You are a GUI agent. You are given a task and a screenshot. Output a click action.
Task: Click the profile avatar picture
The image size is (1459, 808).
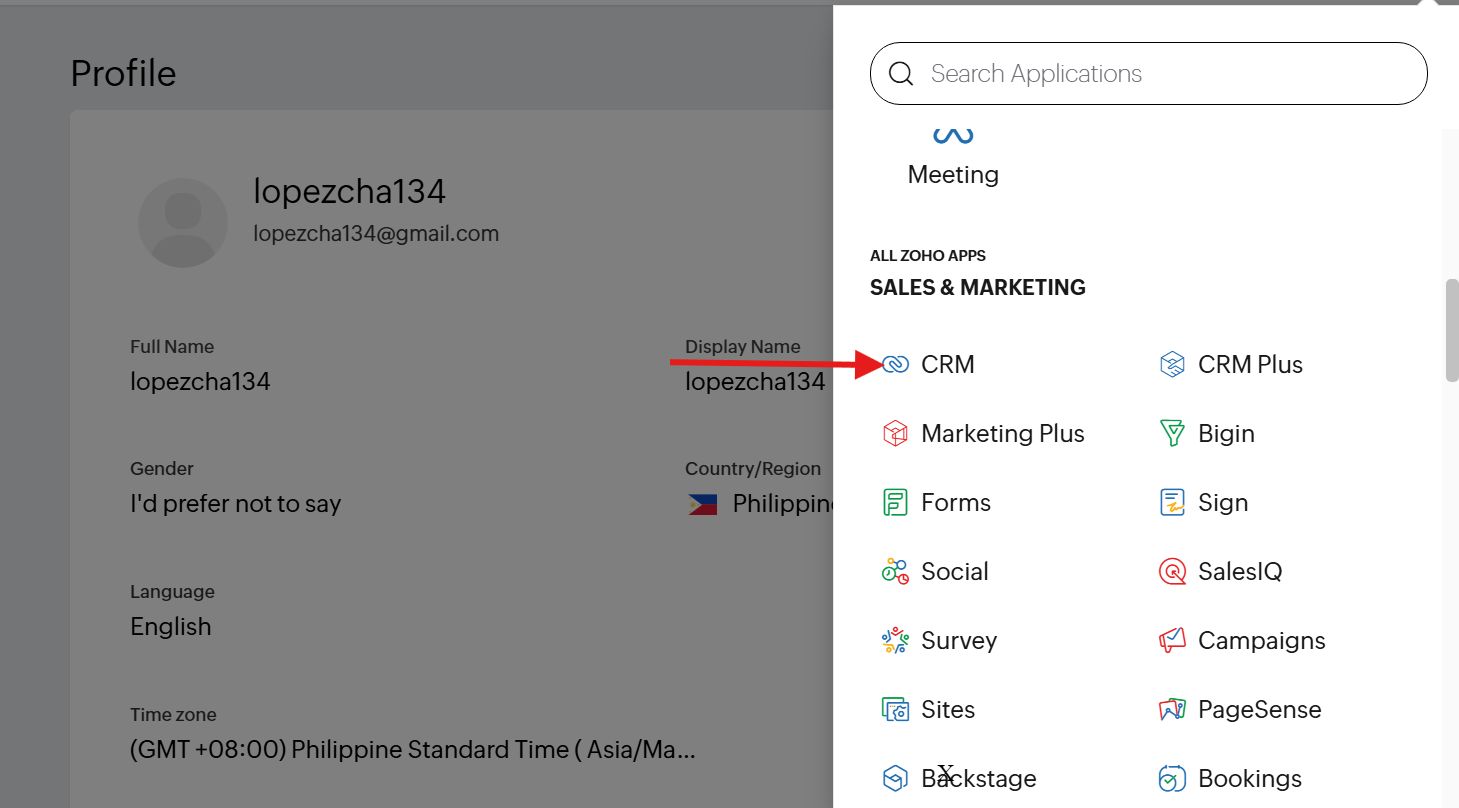(x=182, y=223)
